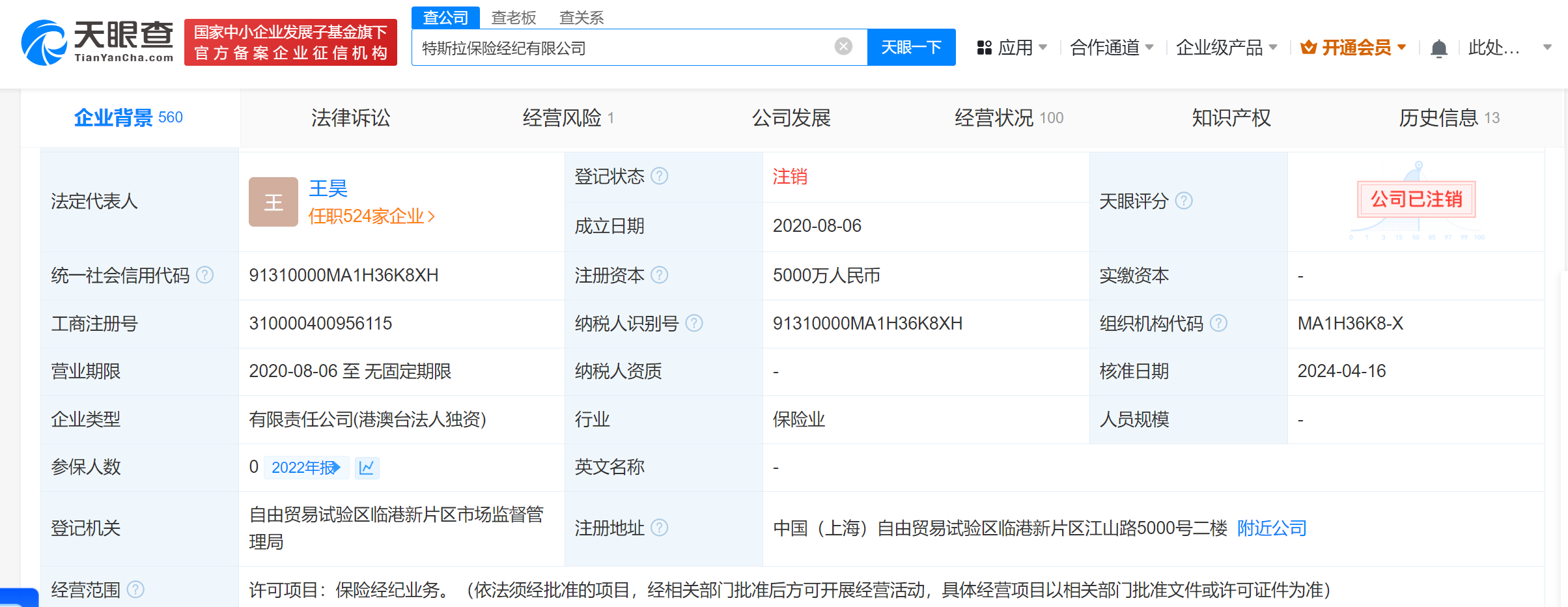Viewport: 1568px width, 607px height.
Task: Expand the 合作通道 dropdown
Action: click(1112, 48)
